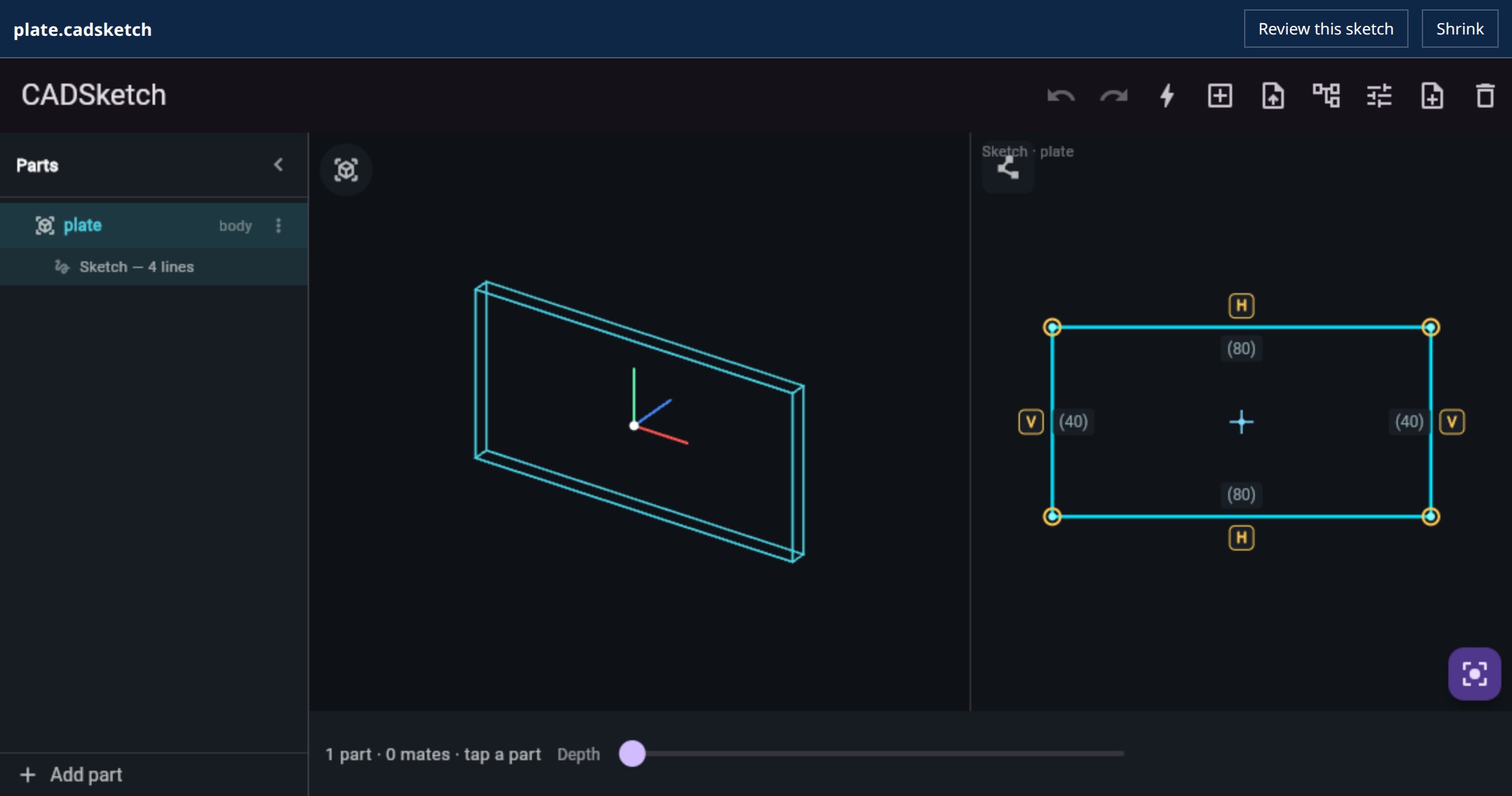Click the plate part body icon

point(44,226)
